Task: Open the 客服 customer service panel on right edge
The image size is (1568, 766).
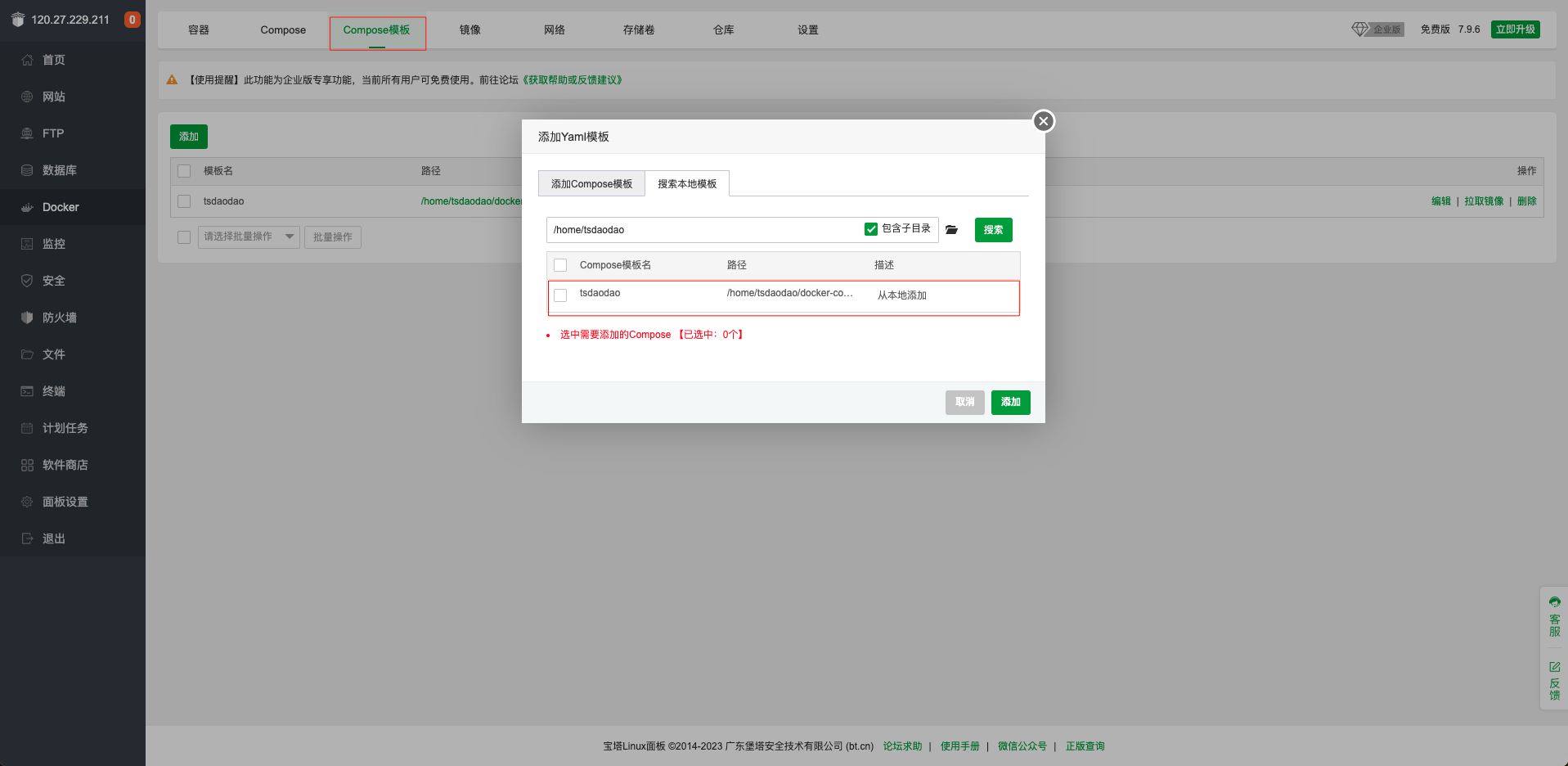Action: click(1555, 618)
